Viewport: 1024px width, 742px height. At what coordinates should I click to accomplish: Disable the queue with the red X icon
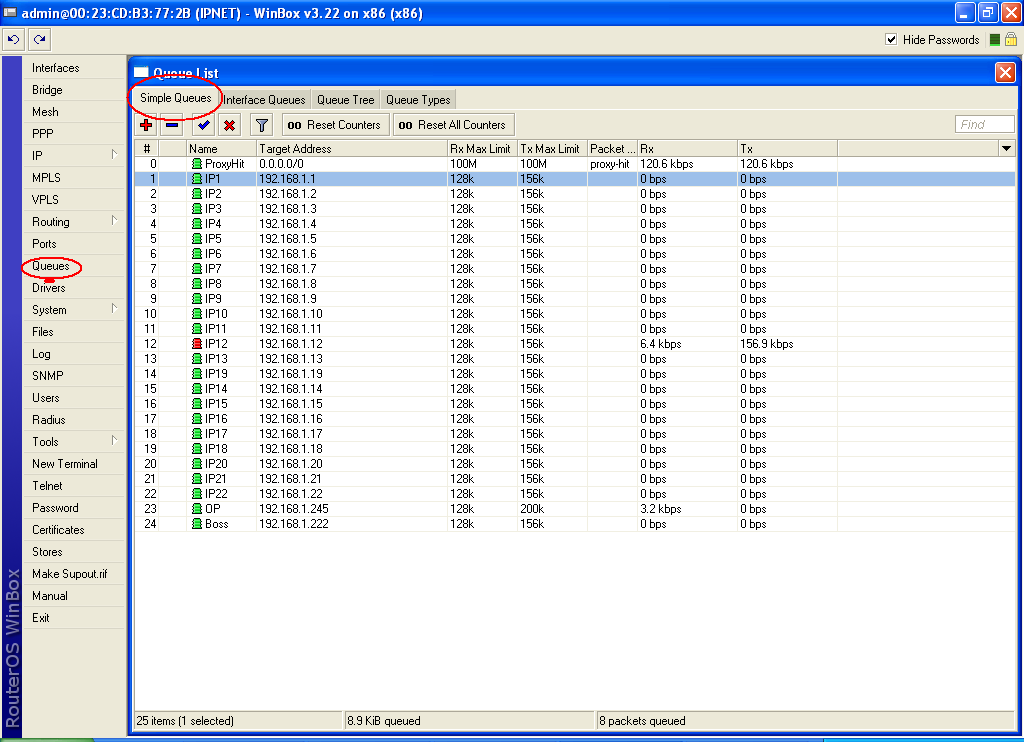pyautogui.click(x=229, y=125)
